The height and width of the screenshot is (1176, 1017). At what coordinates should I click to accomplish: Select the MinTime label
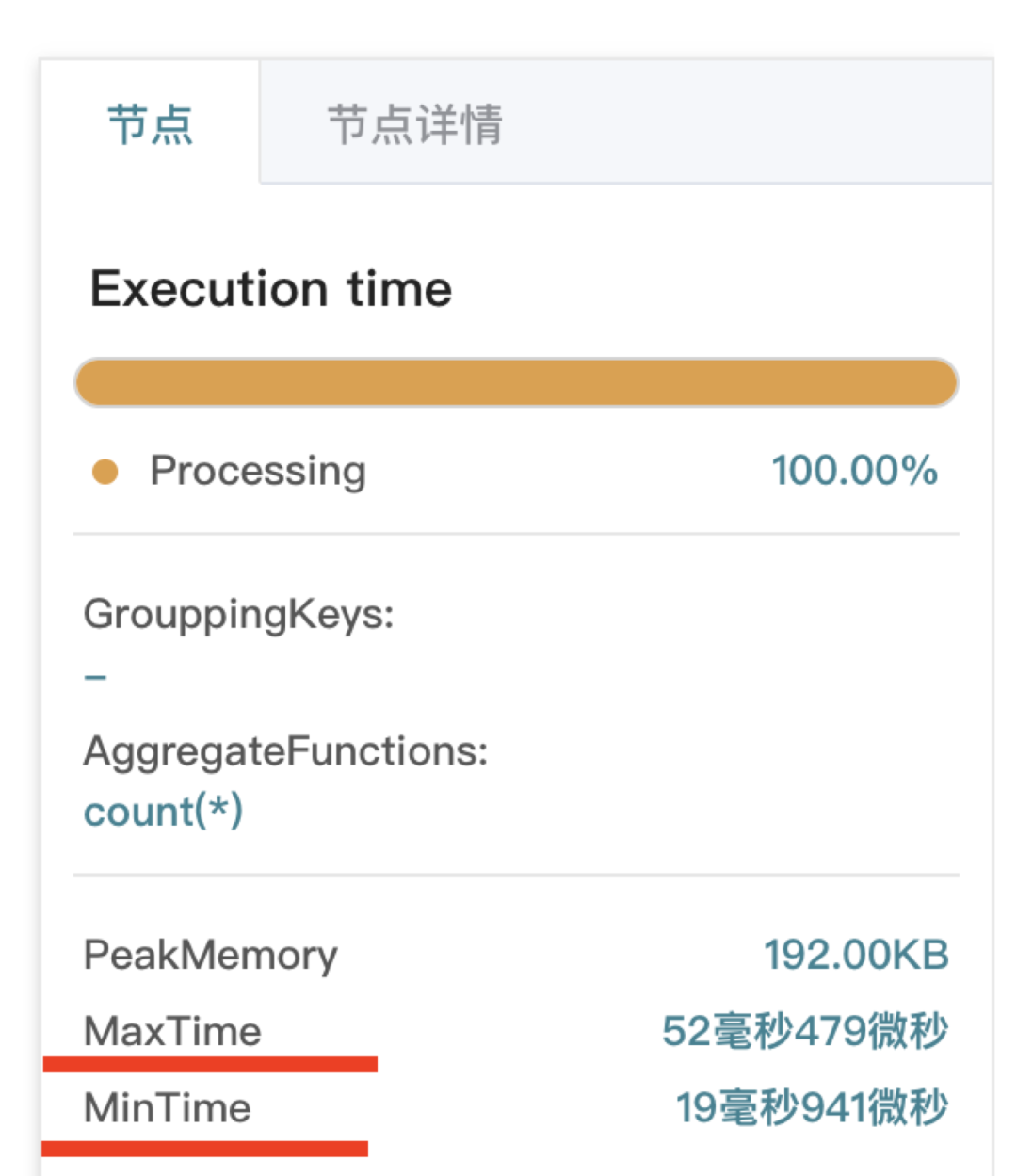(x=168, y=1108)
